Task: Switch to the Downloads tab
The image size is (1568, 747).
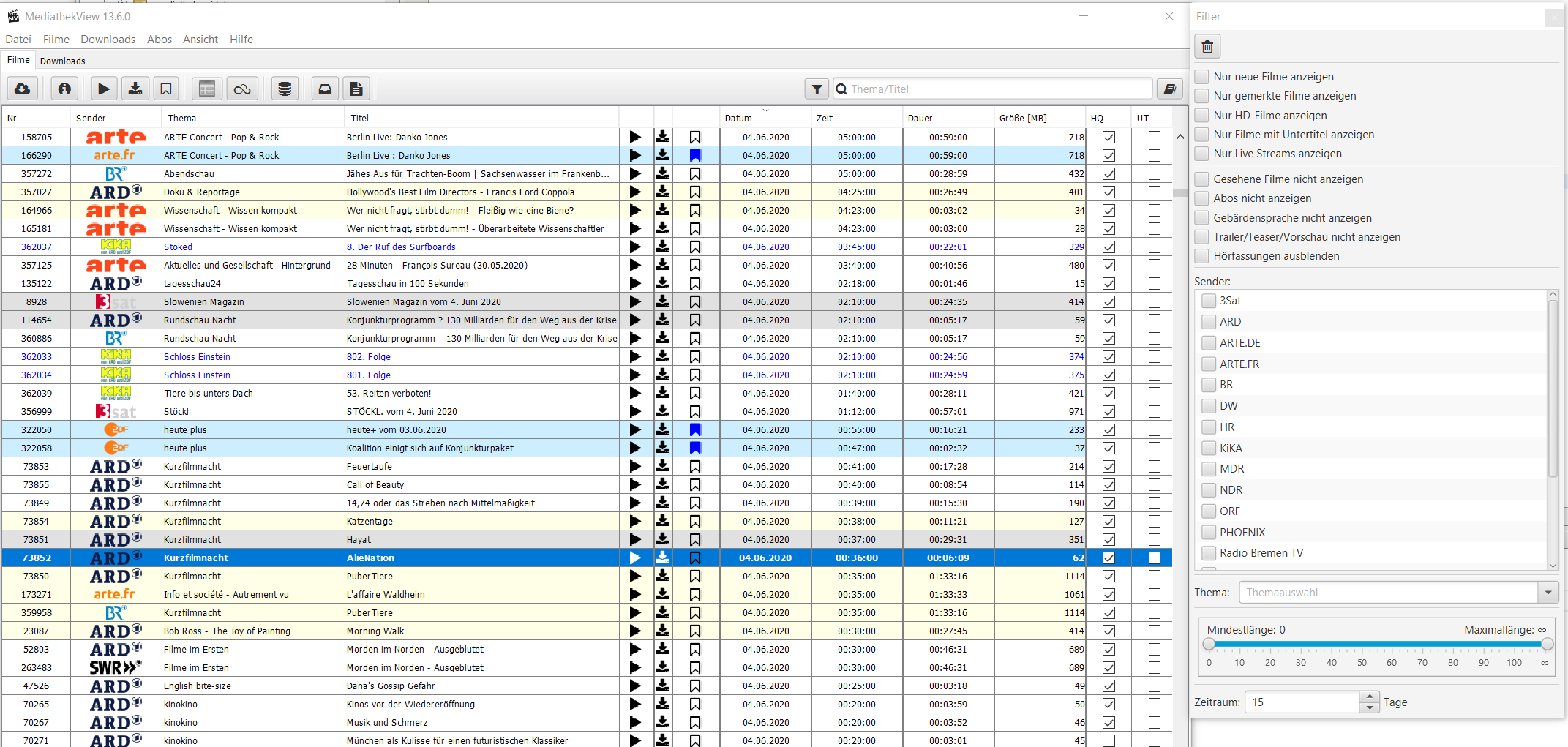Action: point(62,61)
